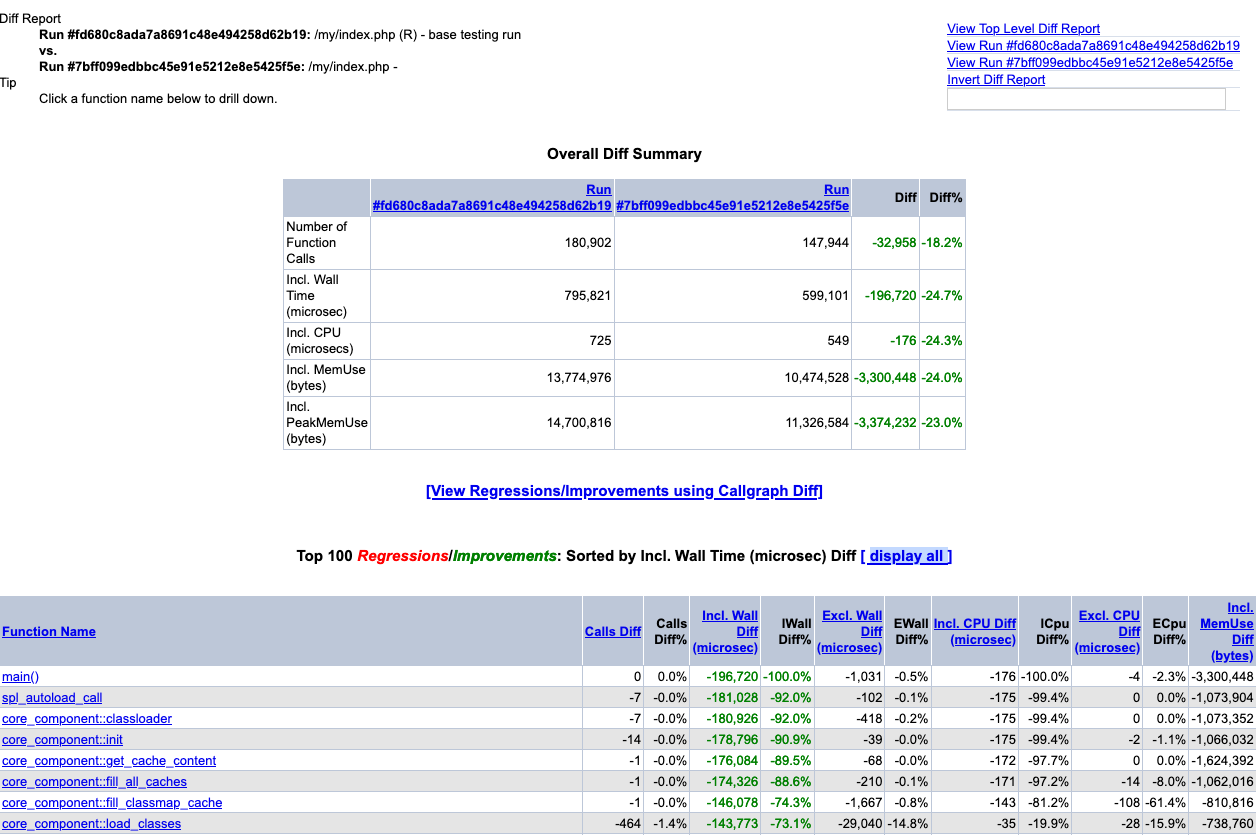
Task: Drill down into spl_autoload_call function
Action: [x=52, y=698]
